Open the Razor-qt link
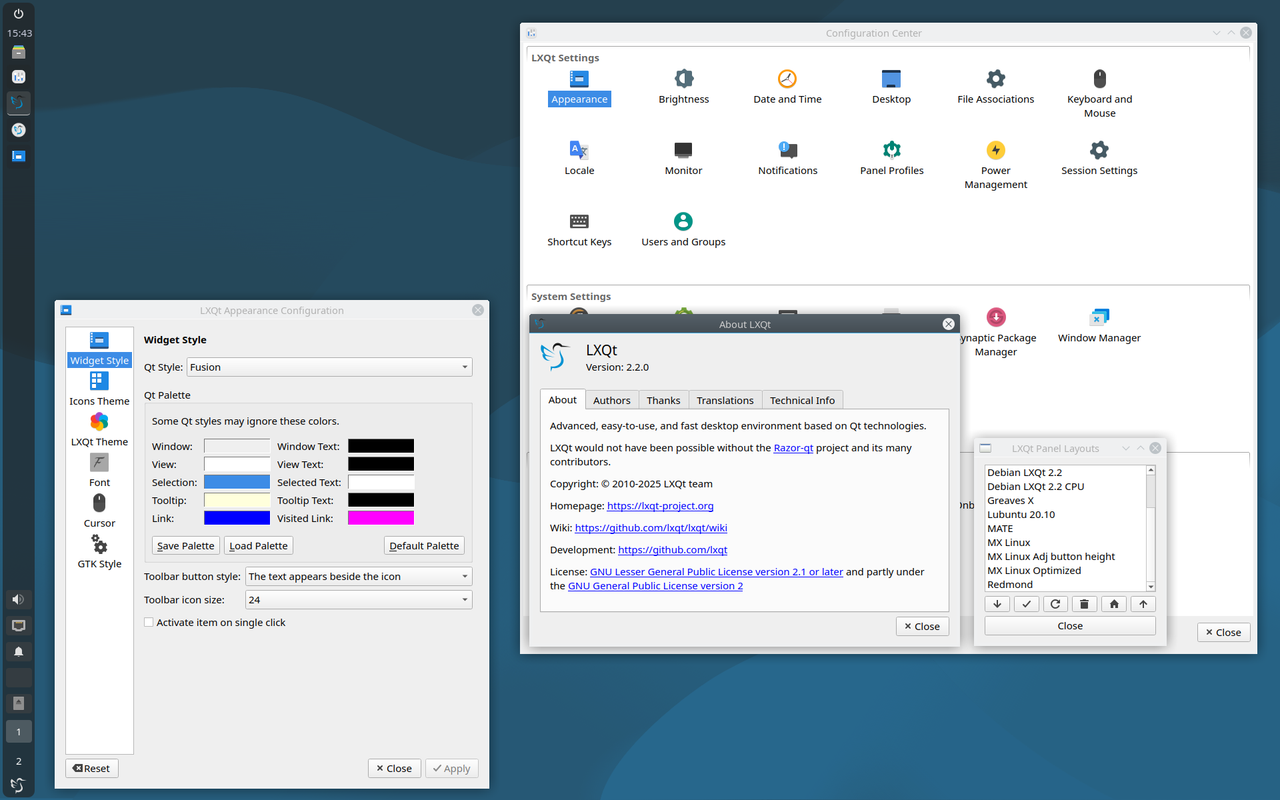 click(x=793, y=448)
